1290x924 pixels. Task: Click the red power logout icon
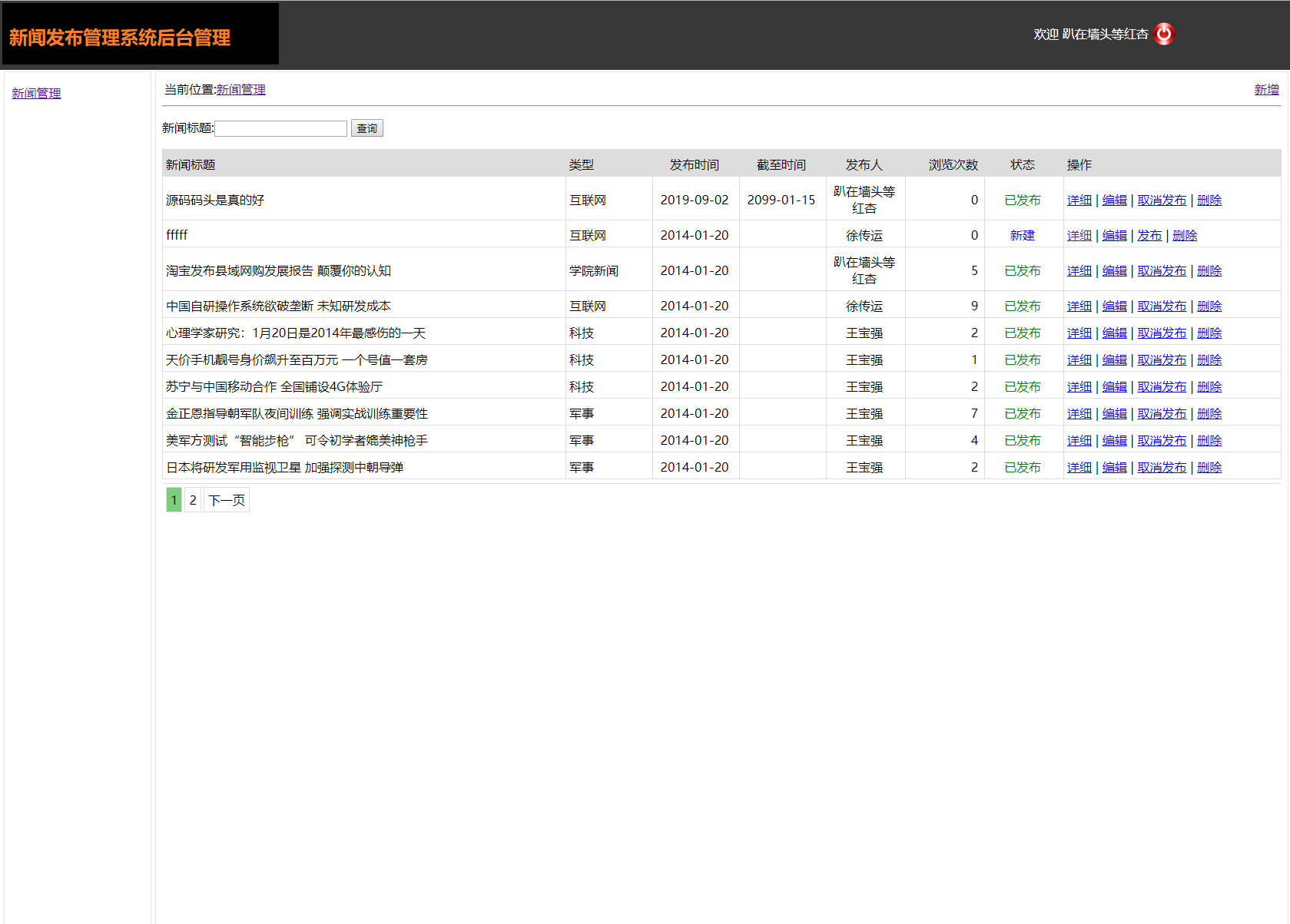point(1164,34)
